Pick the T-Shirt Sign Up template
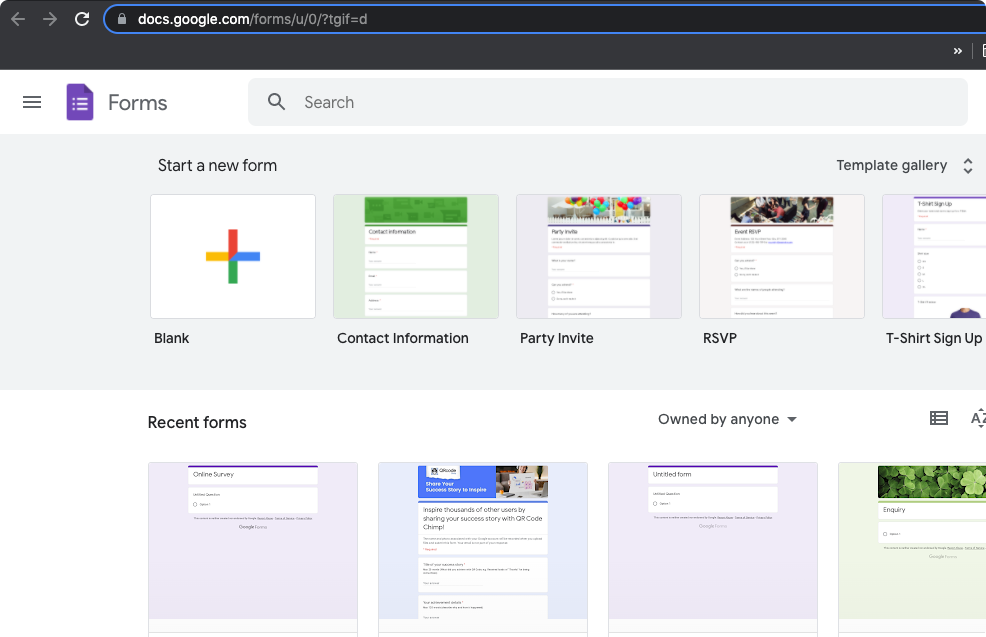The height and width of the screenshot is (637, 986). (x=933, y=257)
